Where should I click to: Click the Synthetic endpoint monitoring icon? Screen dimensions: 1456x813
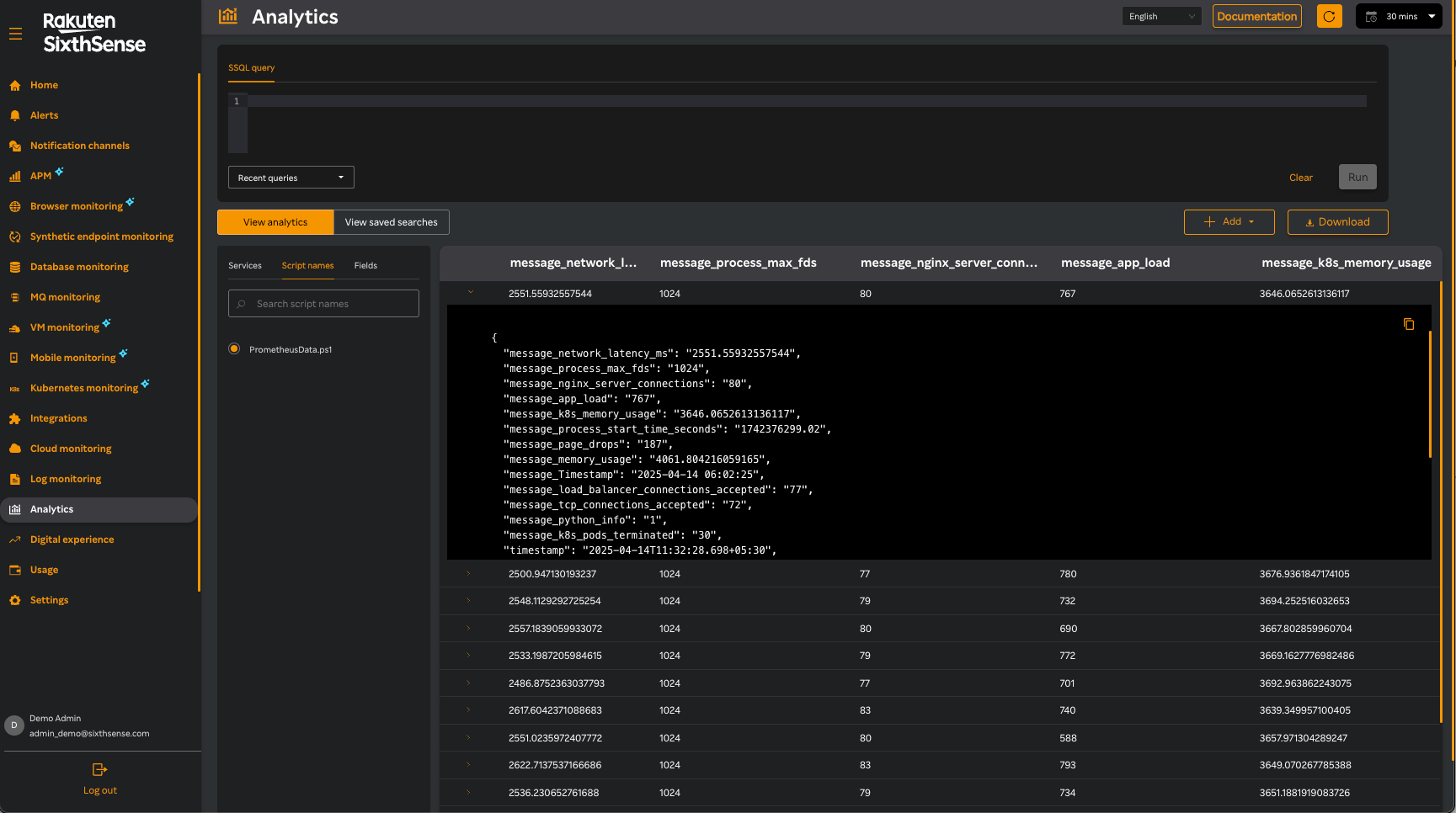click(15, 236)
